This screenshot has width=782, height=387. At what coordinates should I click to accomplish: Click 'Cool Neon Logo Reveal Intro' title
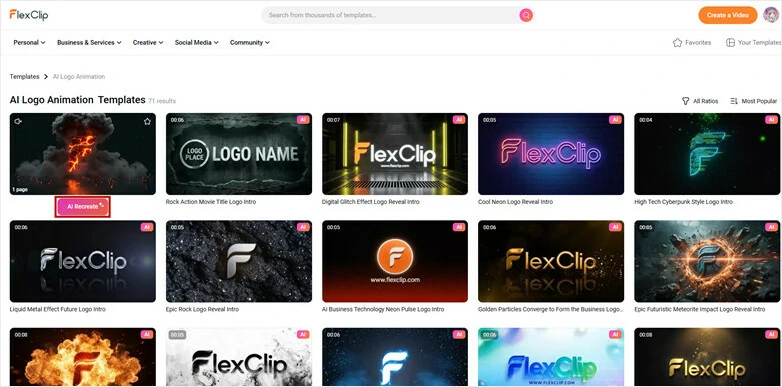[515, 202]
